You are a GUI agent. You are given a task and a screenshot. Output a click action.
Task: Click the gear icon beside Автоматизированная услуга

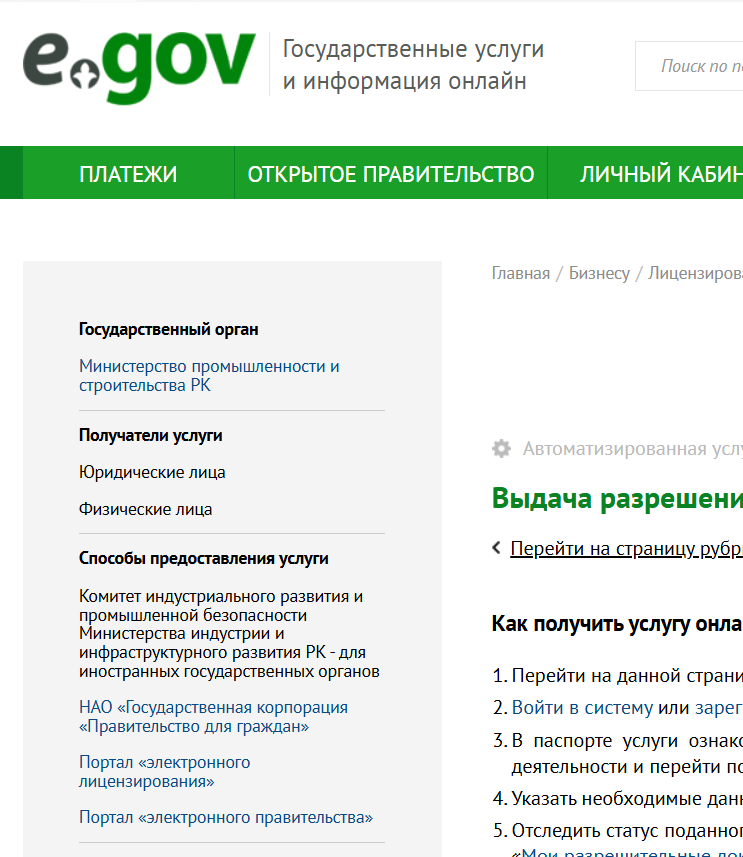(x=501, y=449)
